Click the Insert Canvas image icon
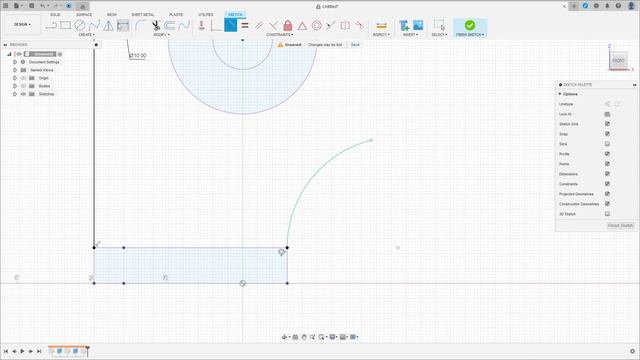This screenshot has width=640, height=360. pos(418,25)
